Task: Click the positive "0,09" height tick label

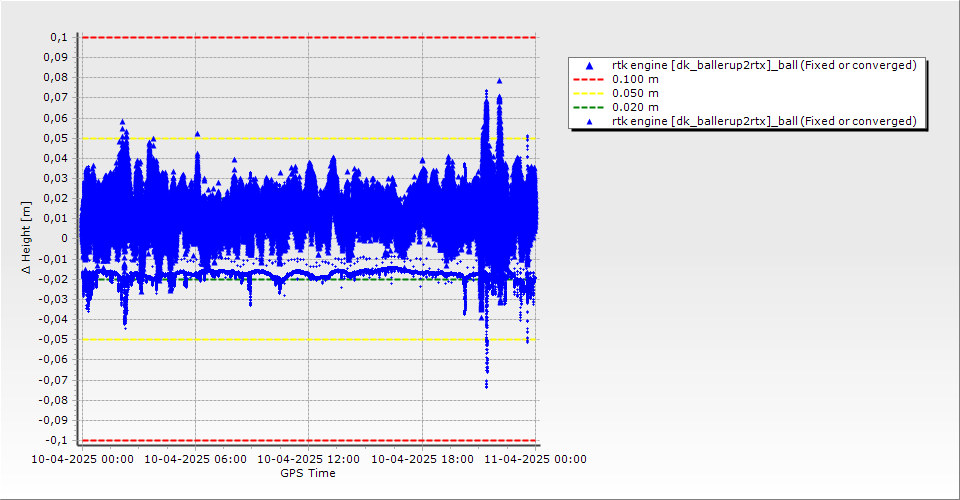Action: coord(56,58)
